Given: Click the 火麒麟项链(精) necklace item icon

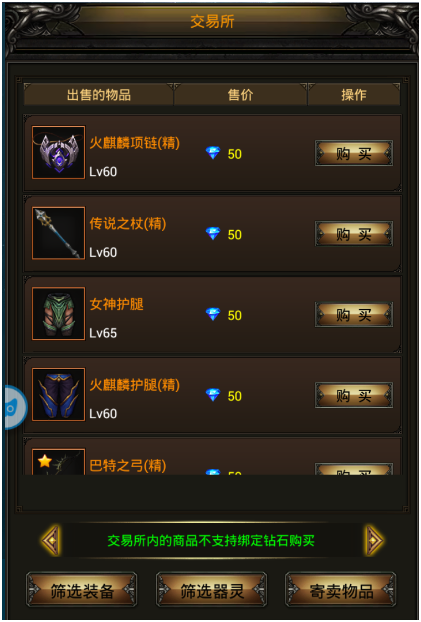Looking at the screenshot, I should [x=58, y=152].
